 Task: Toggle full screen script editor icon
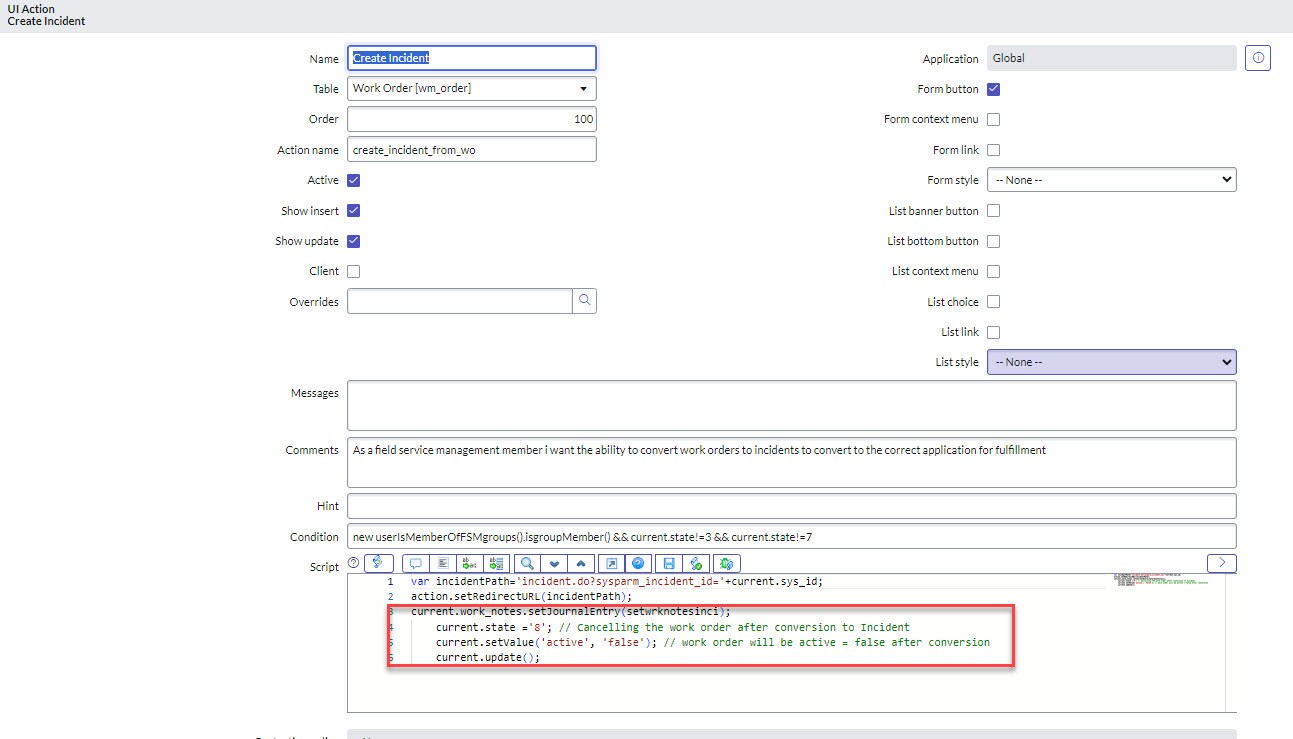point(611,563)
